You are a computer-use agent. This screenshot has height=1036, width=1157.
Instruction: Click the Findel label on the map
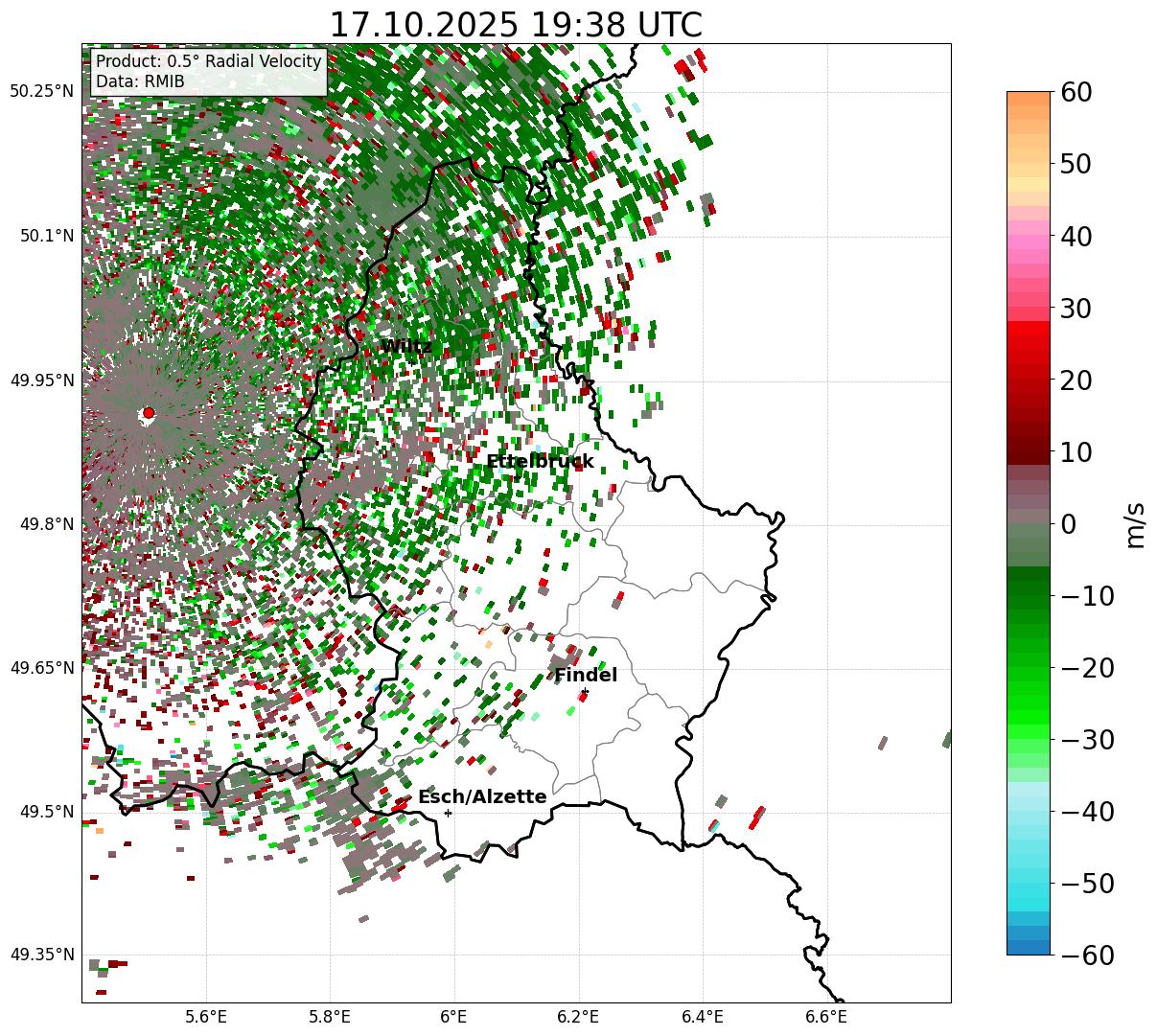[586, 675]
